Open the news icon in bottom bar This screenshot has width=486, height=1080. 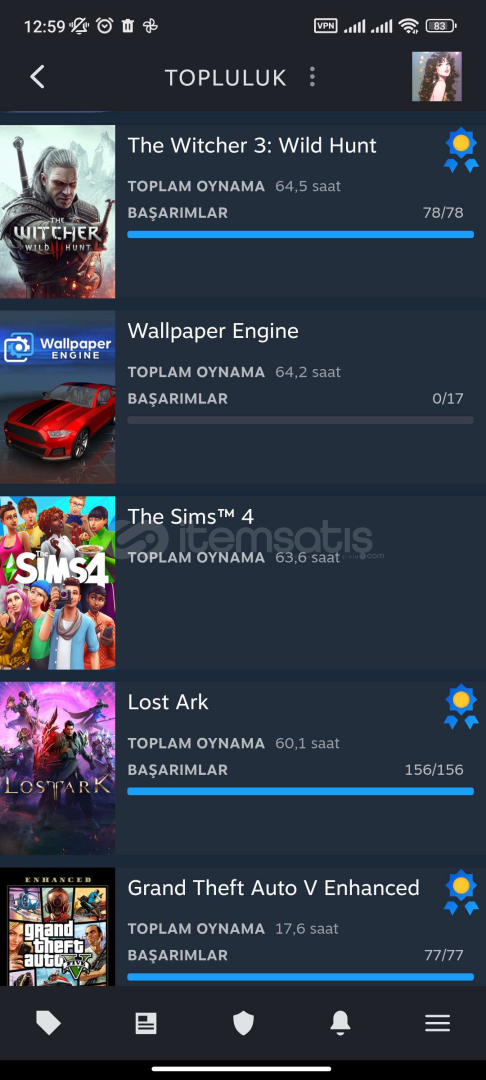tap(145, 1024)
